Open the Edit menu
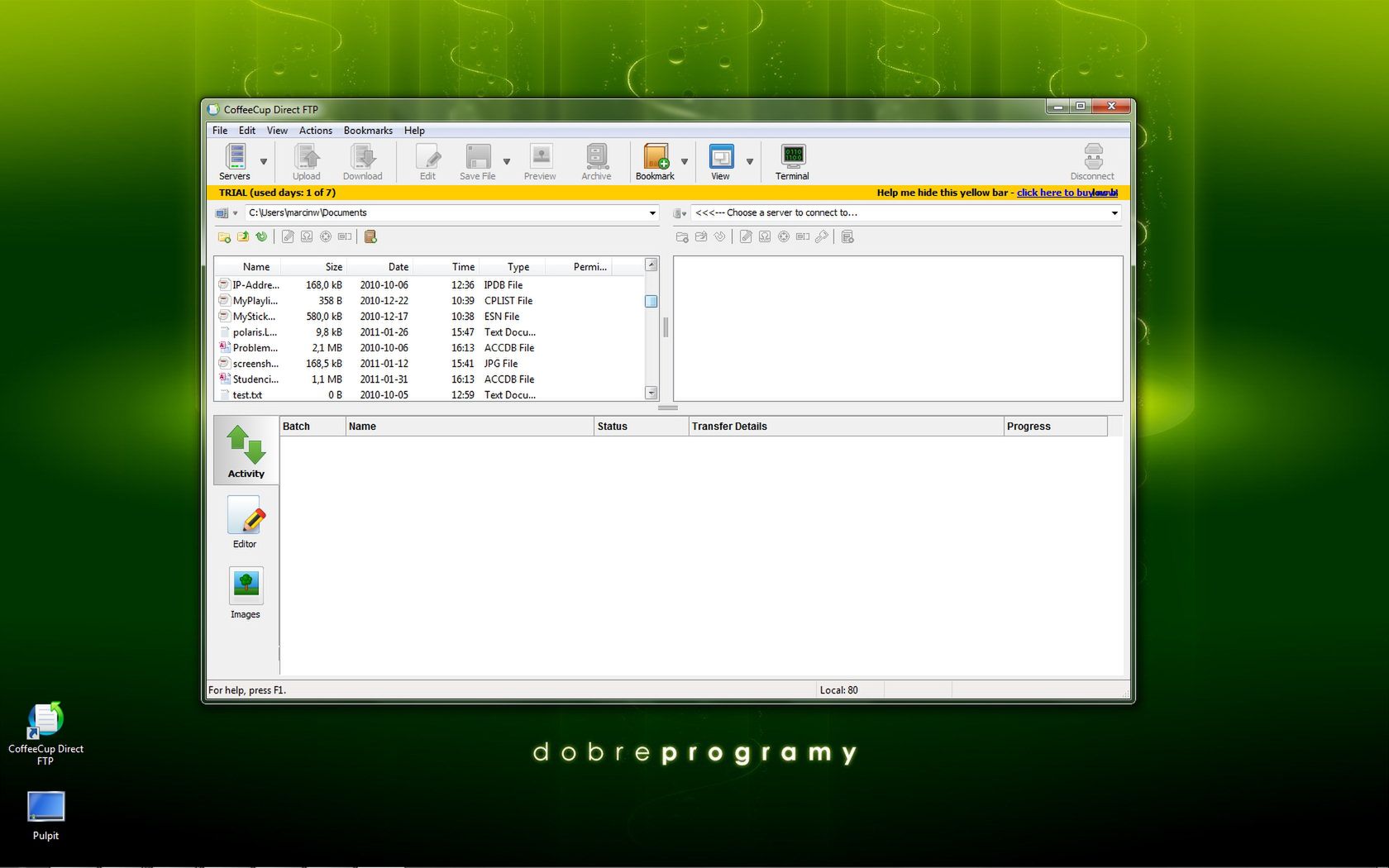 [x=247, y=131]
